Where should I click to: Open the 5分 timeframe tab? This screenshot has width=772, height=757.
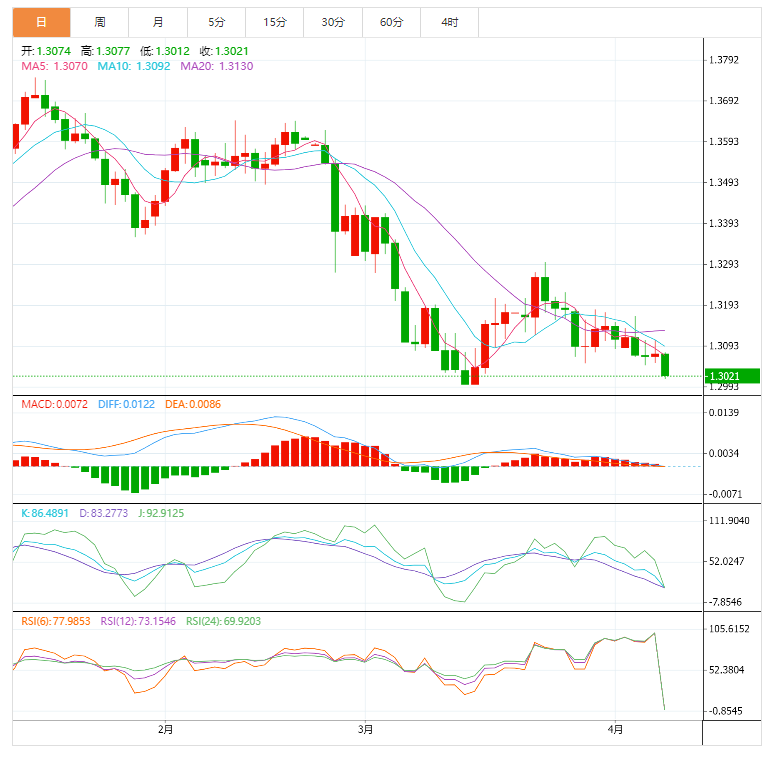[x=216, y=22]
